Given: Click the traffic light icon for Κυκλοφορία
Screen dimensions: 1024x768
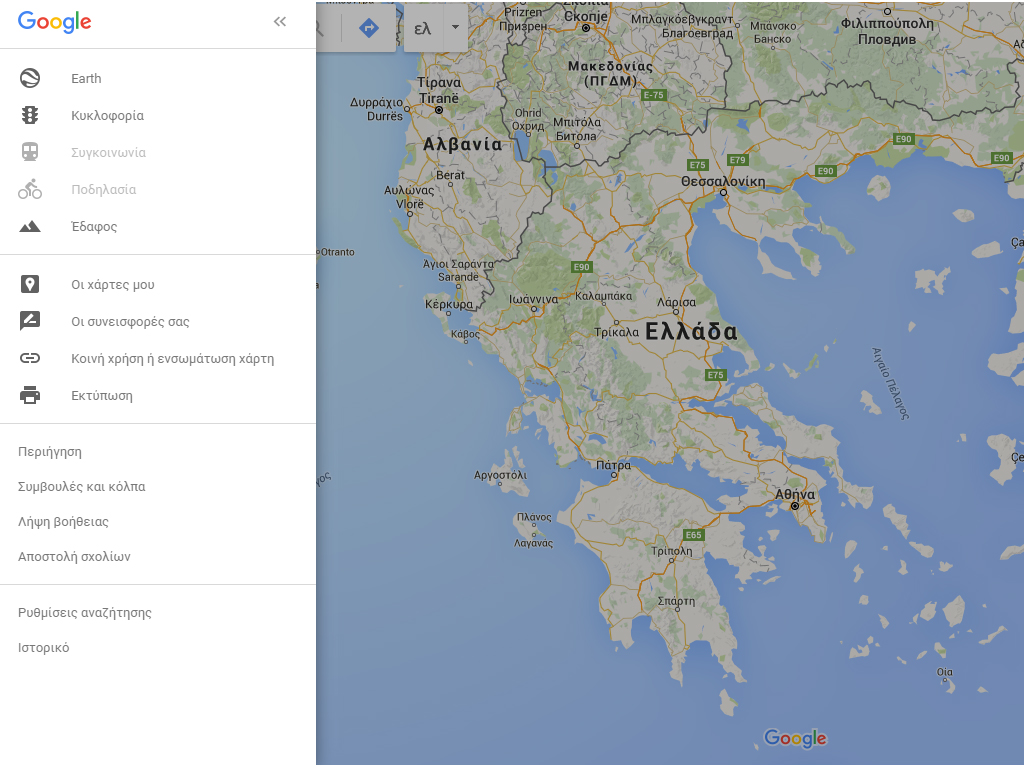Looking at the screenshot, I should pos(30,116).
